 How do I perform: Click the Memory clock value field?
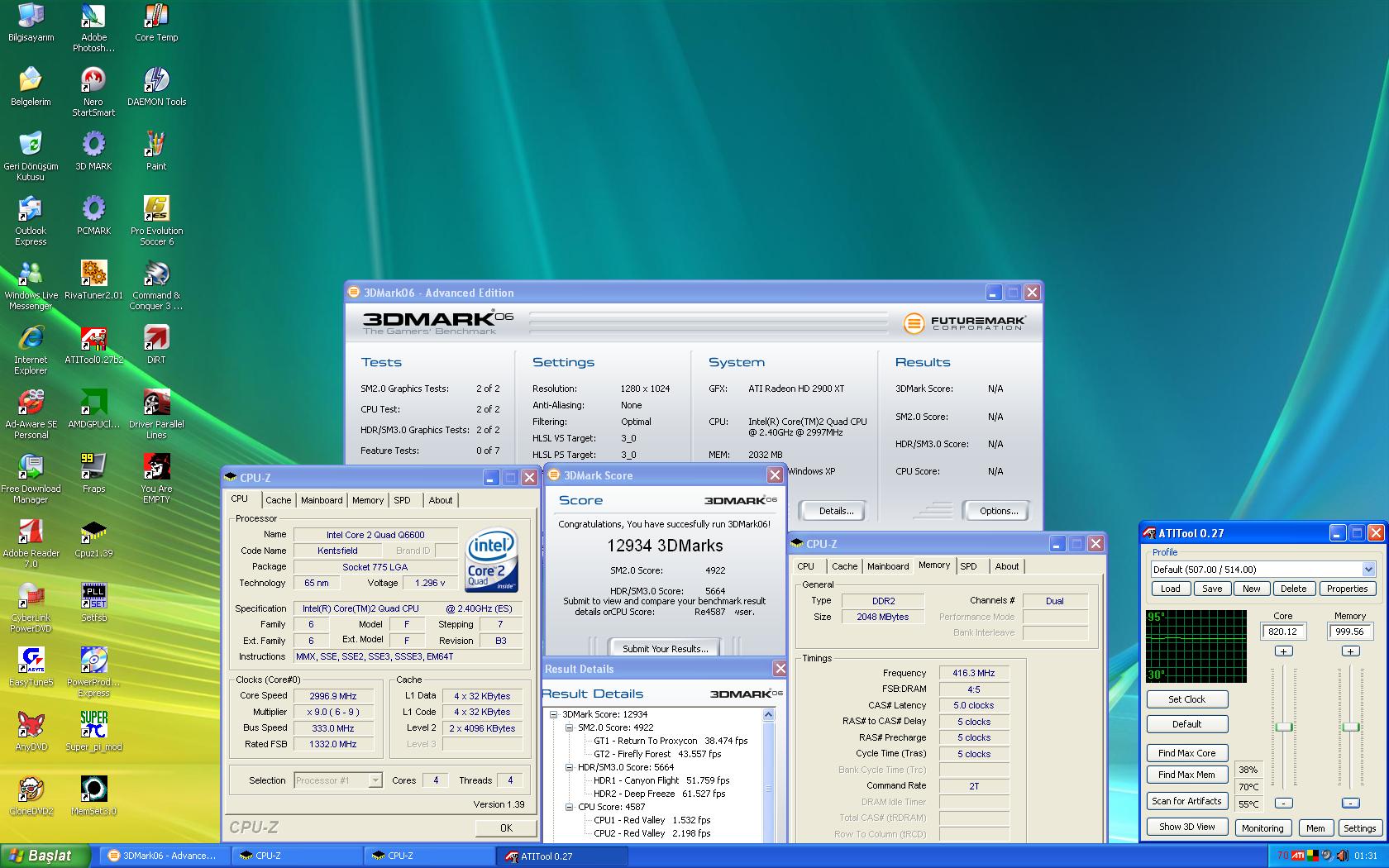click(1350, 632)
